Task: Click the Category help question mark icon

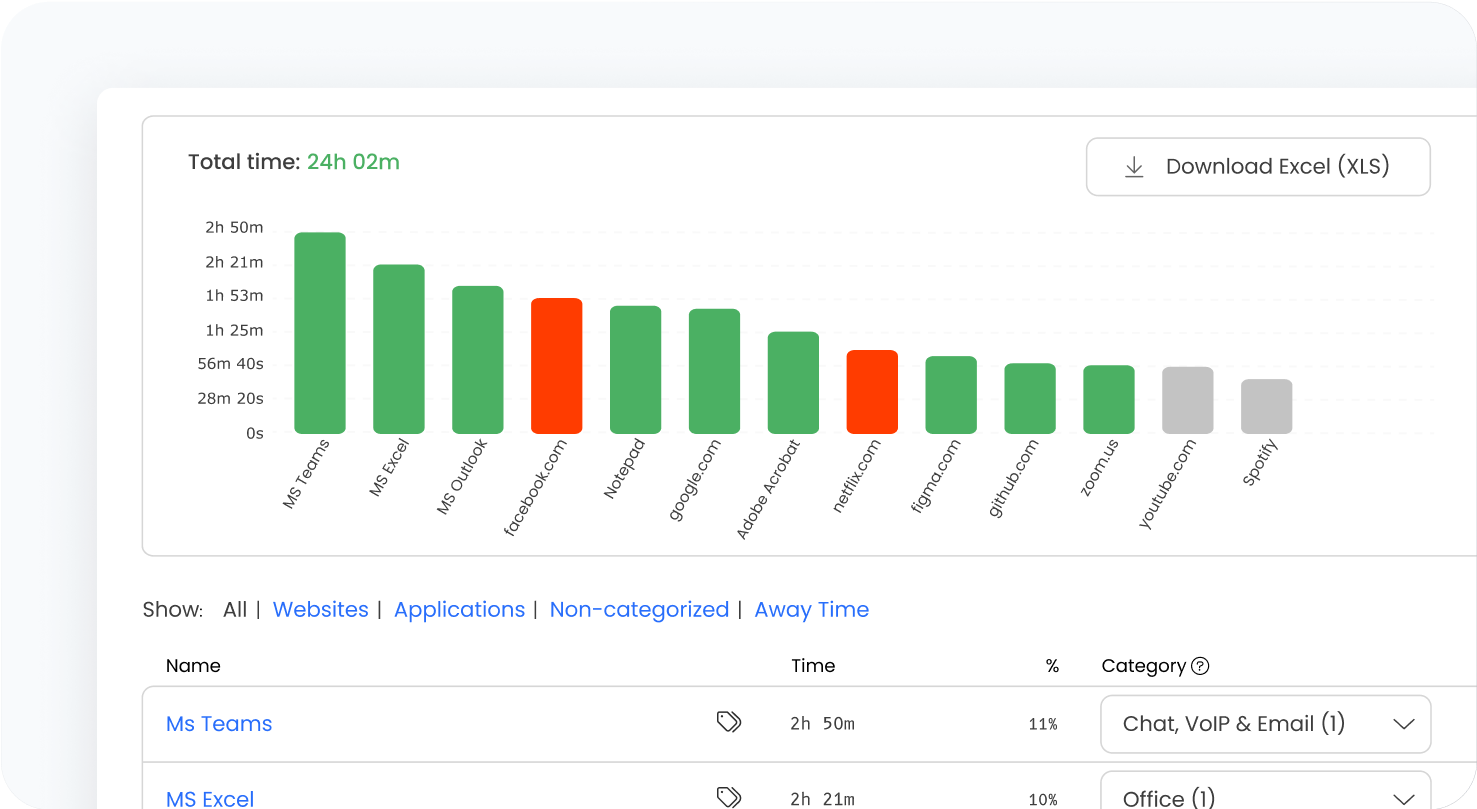Action: click(x=1201, y=666)
